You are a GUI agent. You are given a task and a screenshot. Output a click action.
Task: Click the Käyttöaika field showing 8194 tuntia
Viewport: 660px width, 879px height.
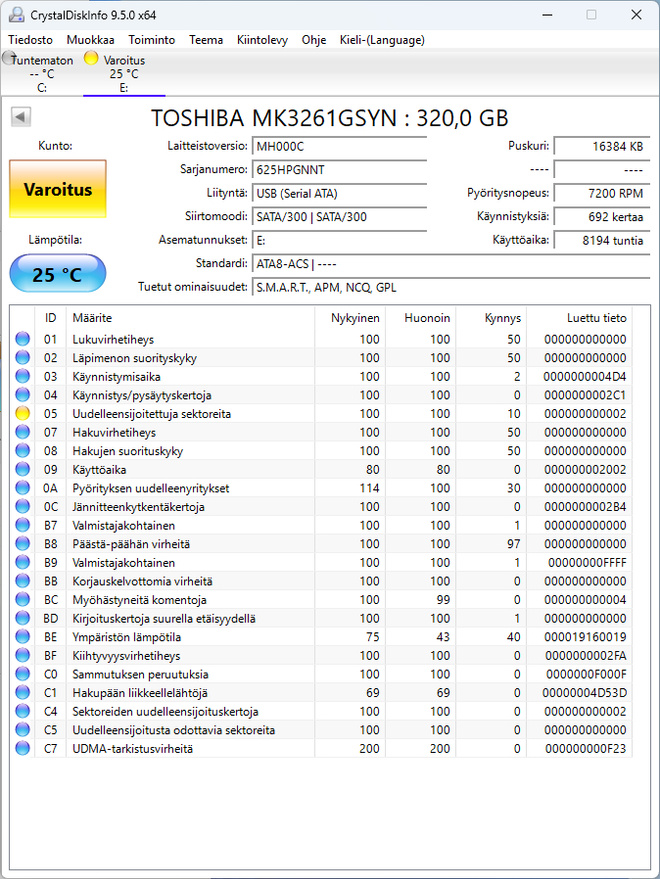tap(602, 240)
